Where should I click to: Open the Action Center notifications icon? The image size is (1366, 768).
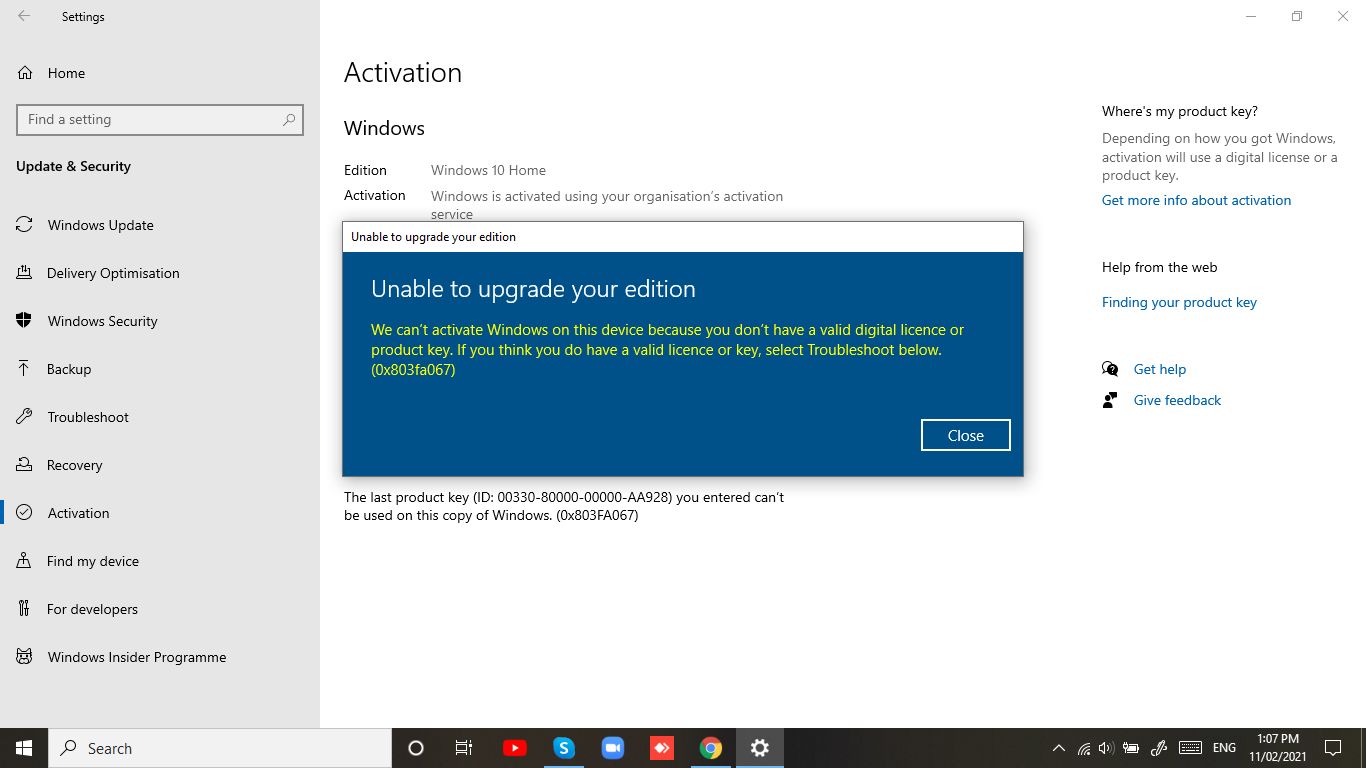click(x=1333, y=748)
